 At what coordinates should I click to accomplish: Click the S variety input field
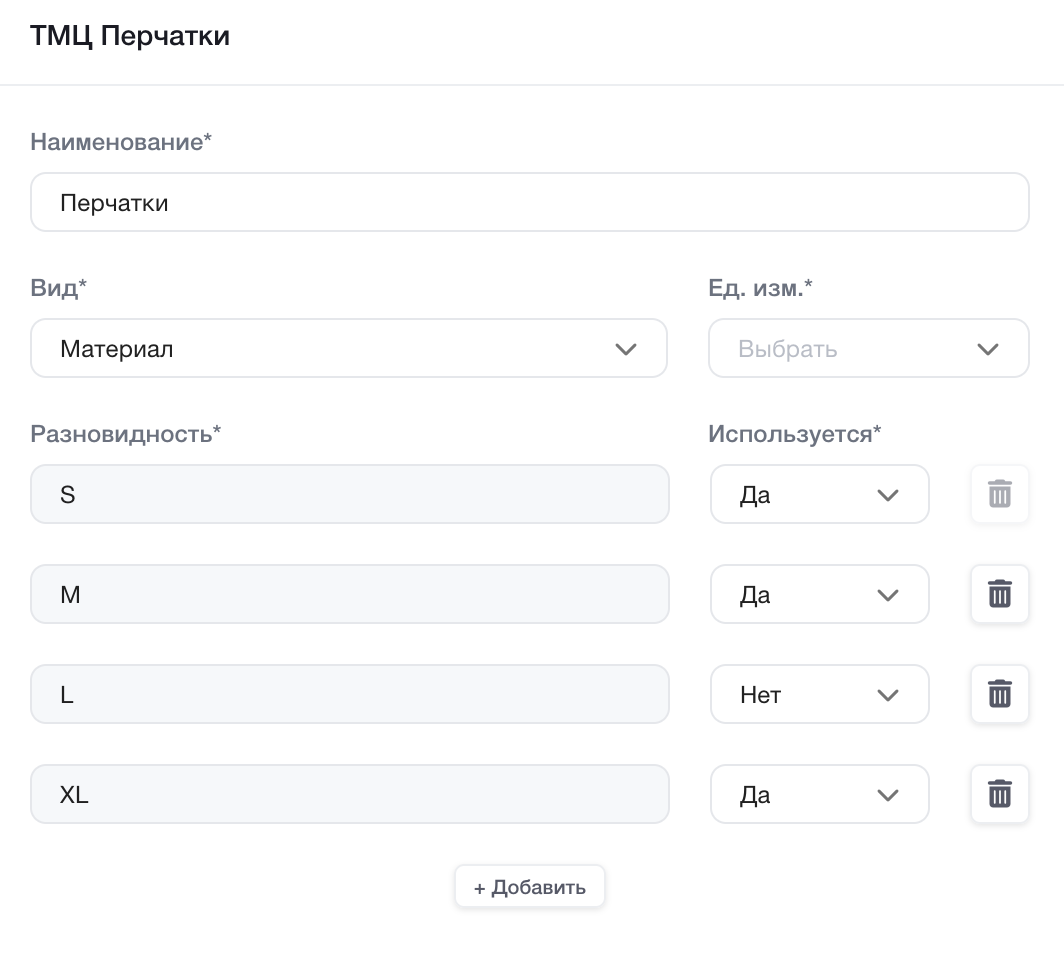[x=349, y=494]
